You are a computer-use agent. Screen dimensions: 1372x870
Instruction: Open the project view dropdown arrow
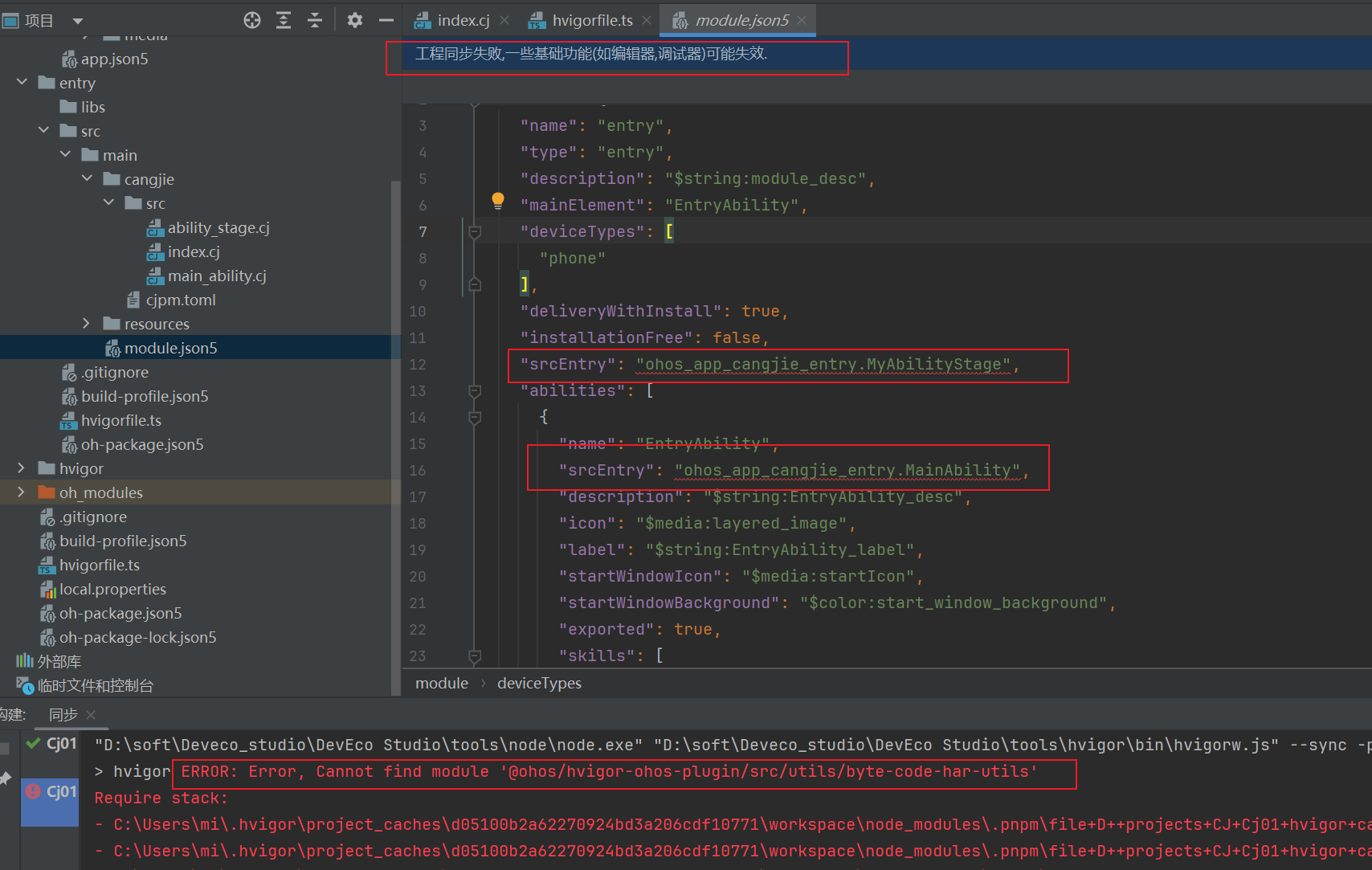(x=78, y=21)
